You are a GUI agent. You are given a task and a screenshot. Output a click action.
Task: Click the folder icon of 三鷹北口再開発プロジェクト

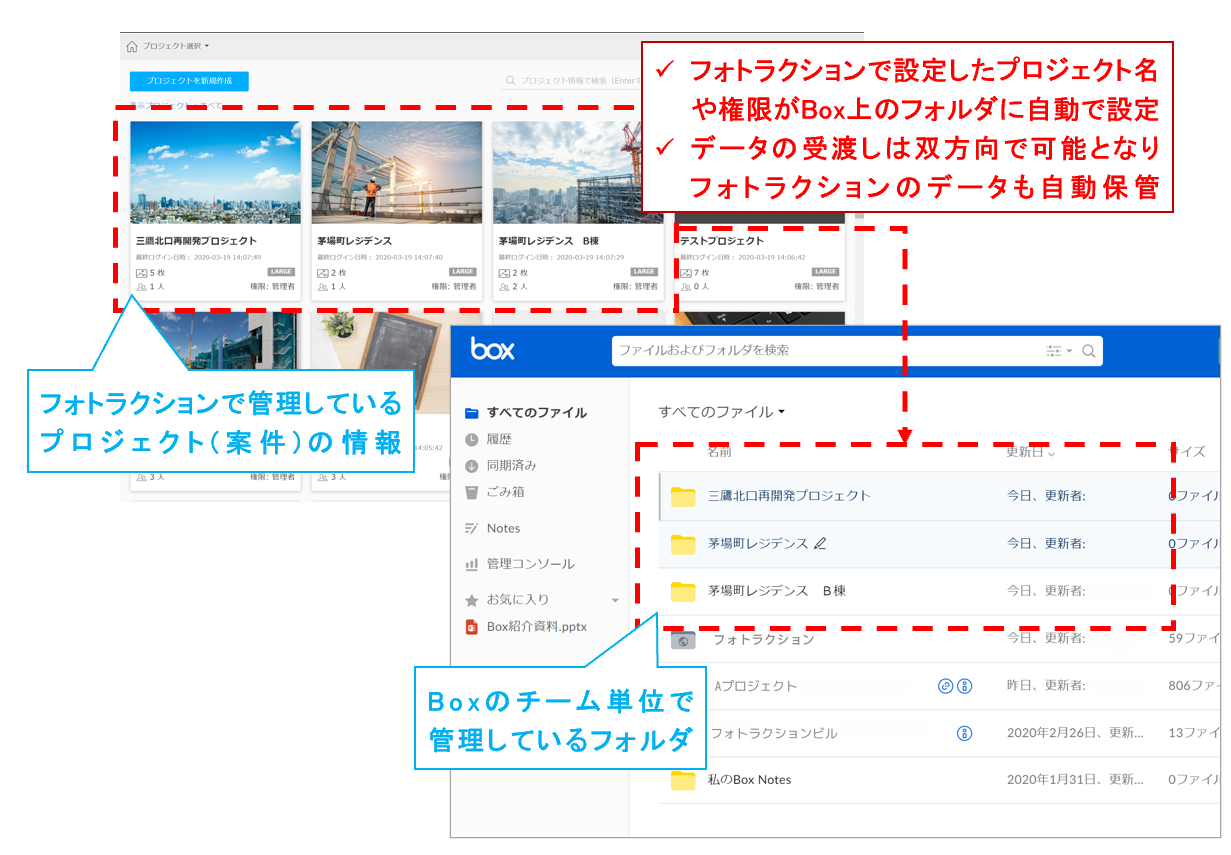[x=683, y=496]
